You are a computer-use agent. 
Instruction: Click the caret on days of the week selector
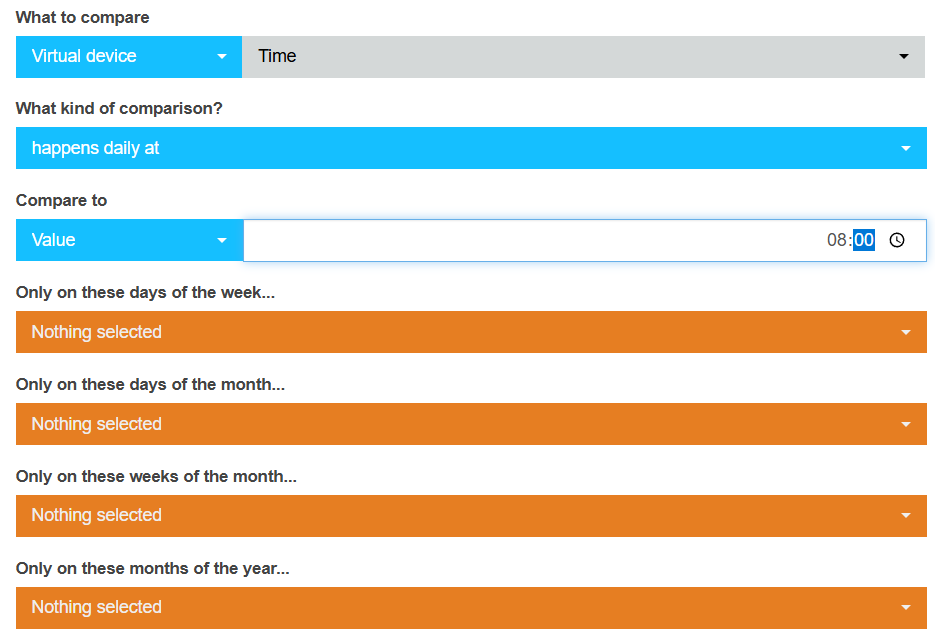[x=906, y=333]
